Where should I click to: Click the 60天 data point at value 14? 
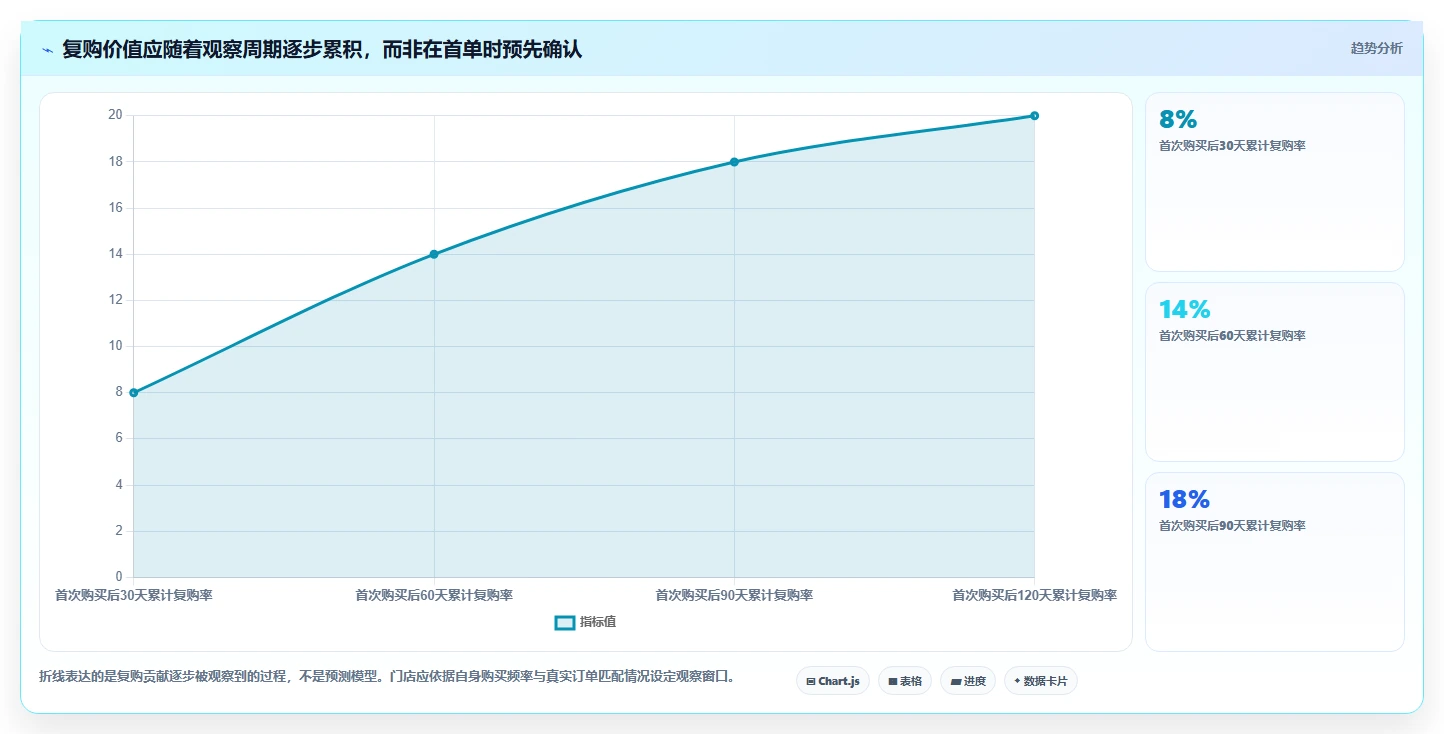click(x=434, y=254)
